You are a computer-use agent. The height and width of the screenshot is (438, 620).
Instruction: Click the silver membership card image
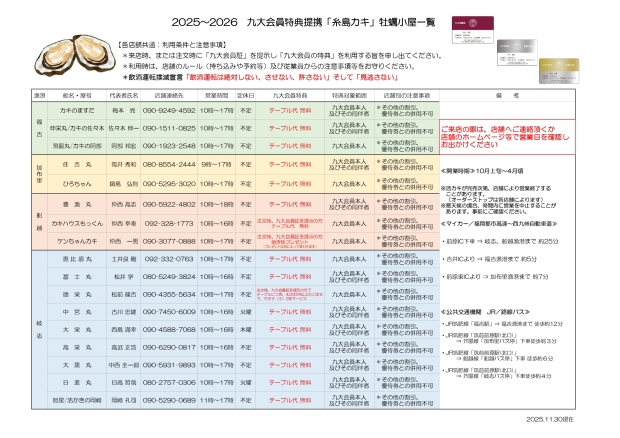coord(517,52)
